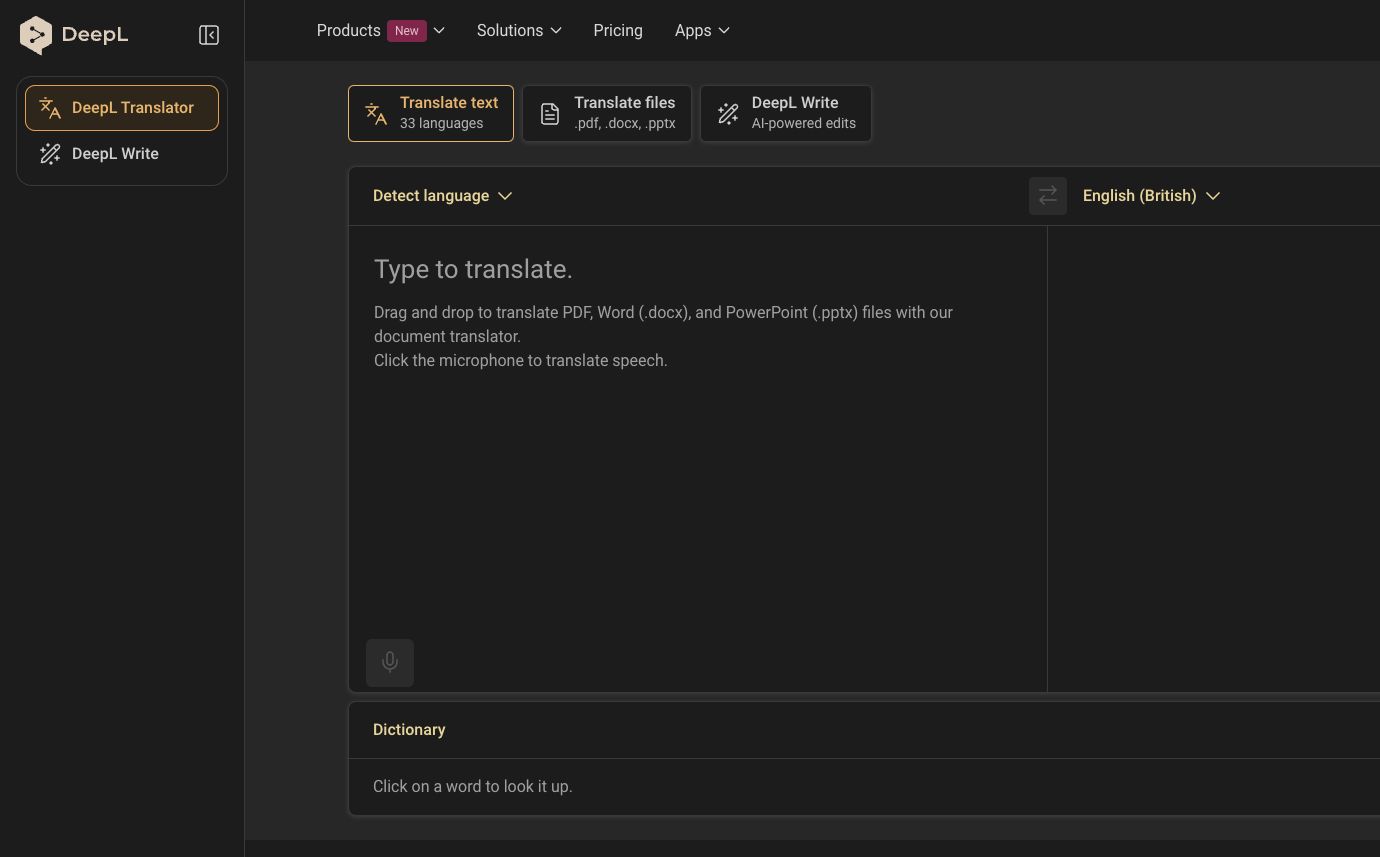The image size is (1380, 857).
Task: Collapse the sidebar with the panel icon
Action: (209, 35)
